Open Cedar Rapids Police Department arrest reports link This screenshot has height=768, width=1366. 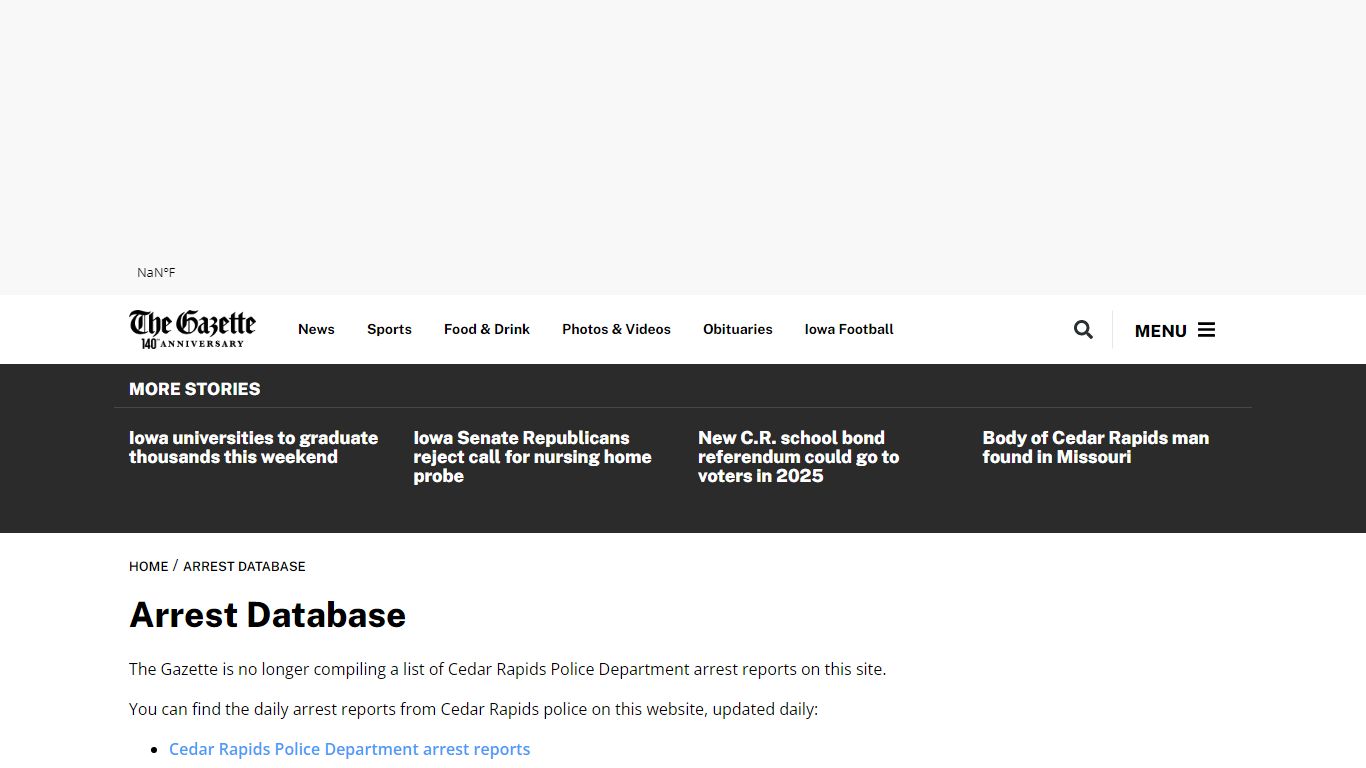click(350, 749)
